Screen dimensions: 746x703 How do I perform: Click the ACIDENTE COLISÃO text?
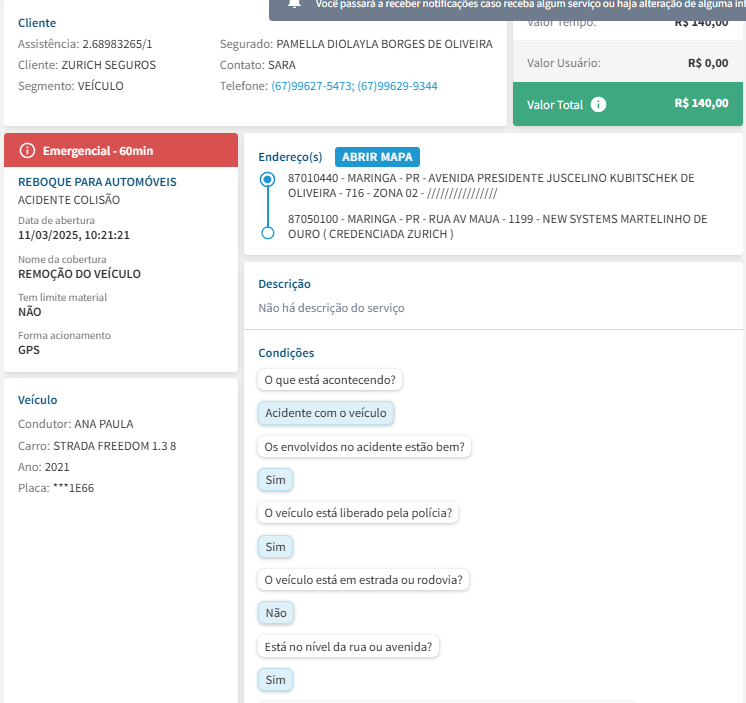point(69,200)
